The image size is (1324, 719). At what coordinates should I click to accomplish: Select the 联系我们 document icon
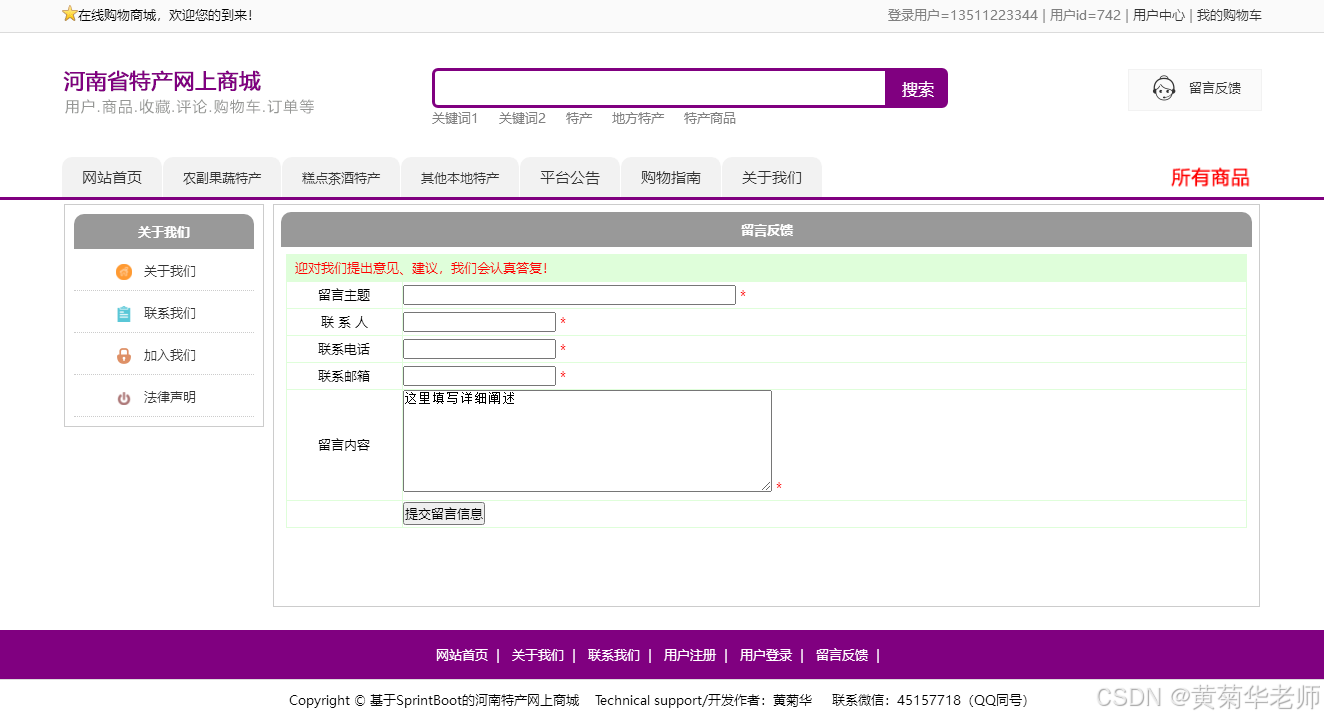coord(124,313)
